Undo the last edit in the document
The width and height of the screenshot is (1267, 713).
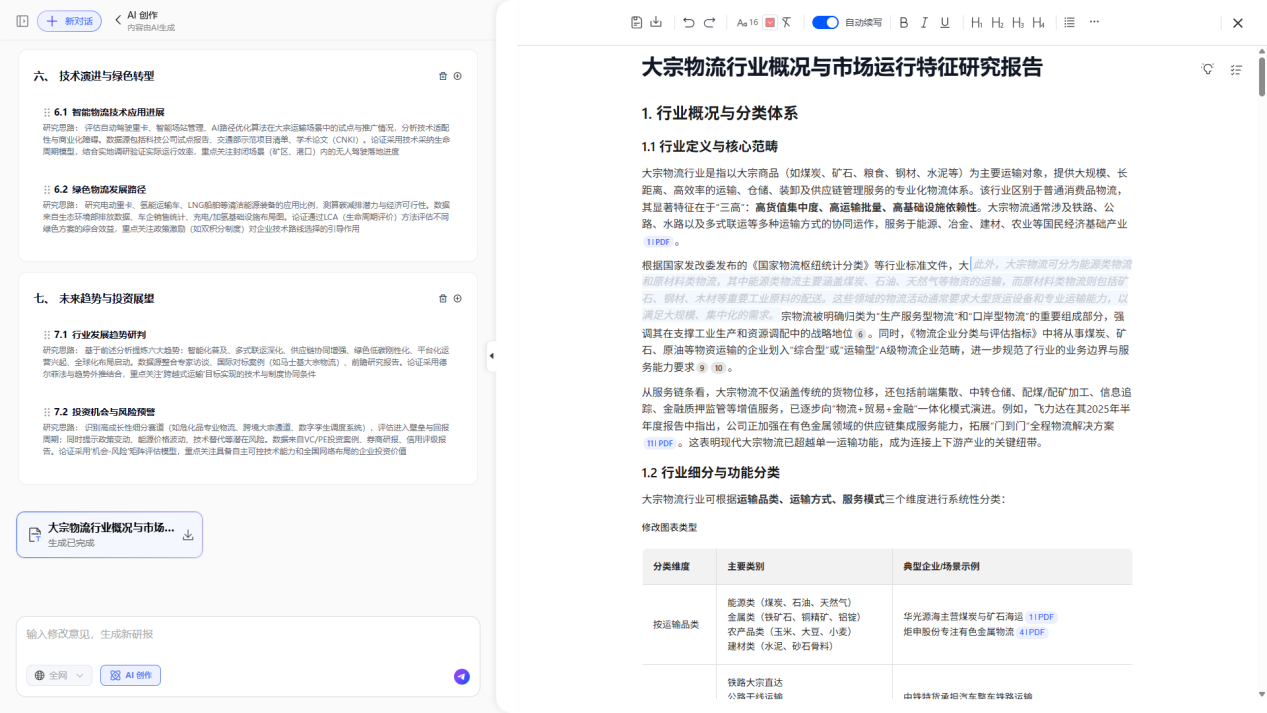tap(687, 21)
